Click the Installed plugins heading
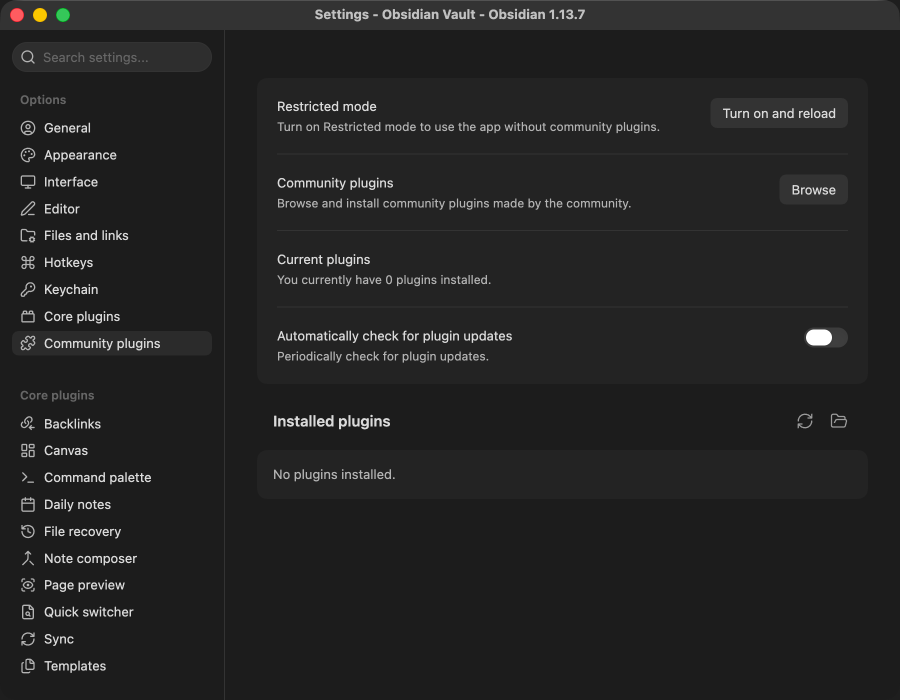Screen dimensions: 900x700 tap(332, 421)
